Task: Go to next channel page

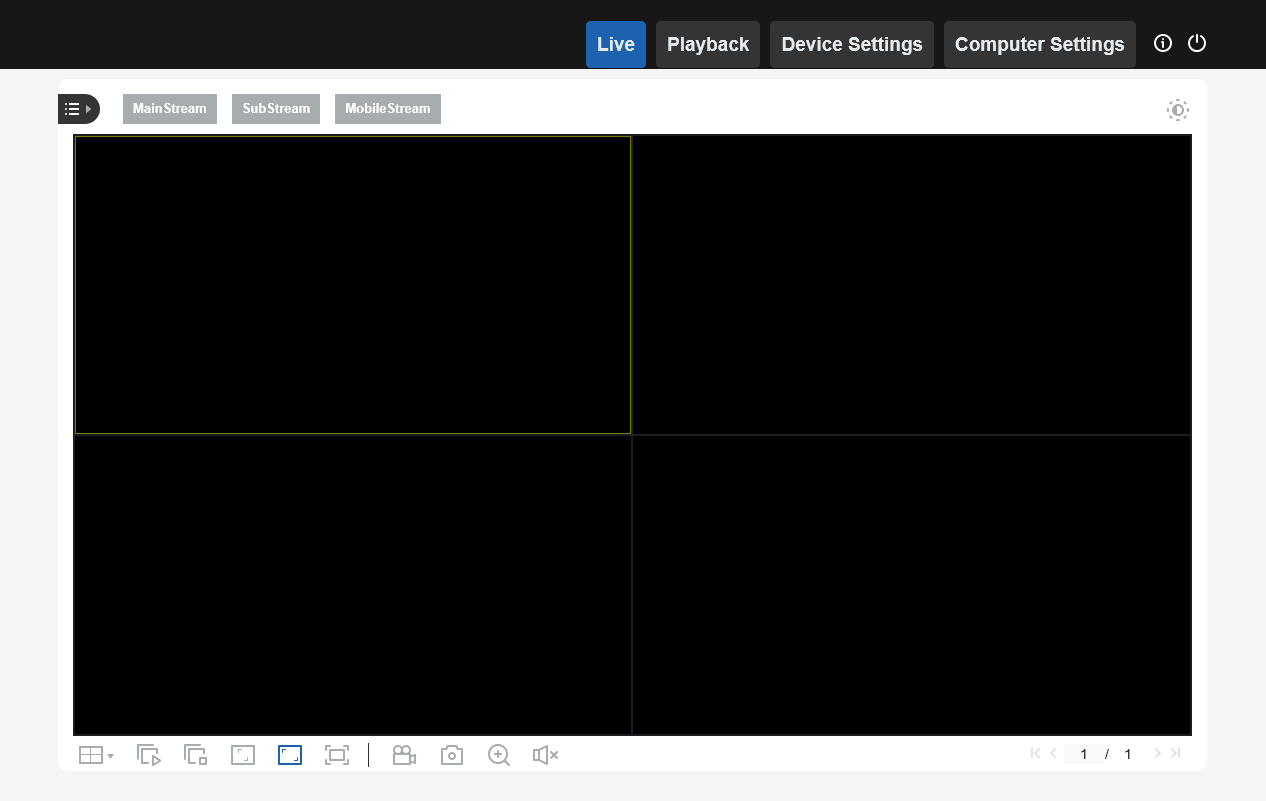Action: coord(1158,753)
